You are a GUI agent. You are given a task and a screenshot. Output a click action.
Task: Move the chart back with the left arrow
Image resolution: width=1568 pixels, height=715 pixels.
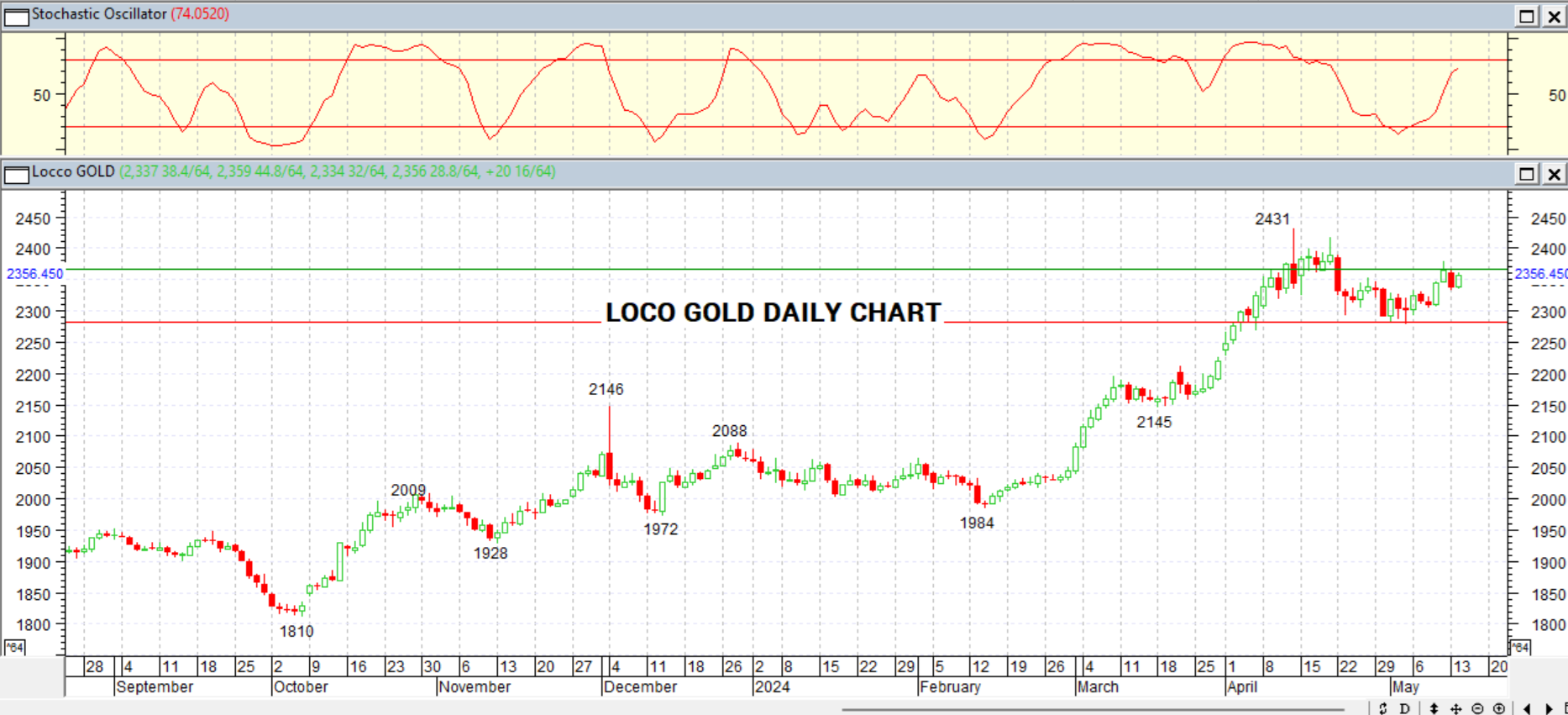1527,708
